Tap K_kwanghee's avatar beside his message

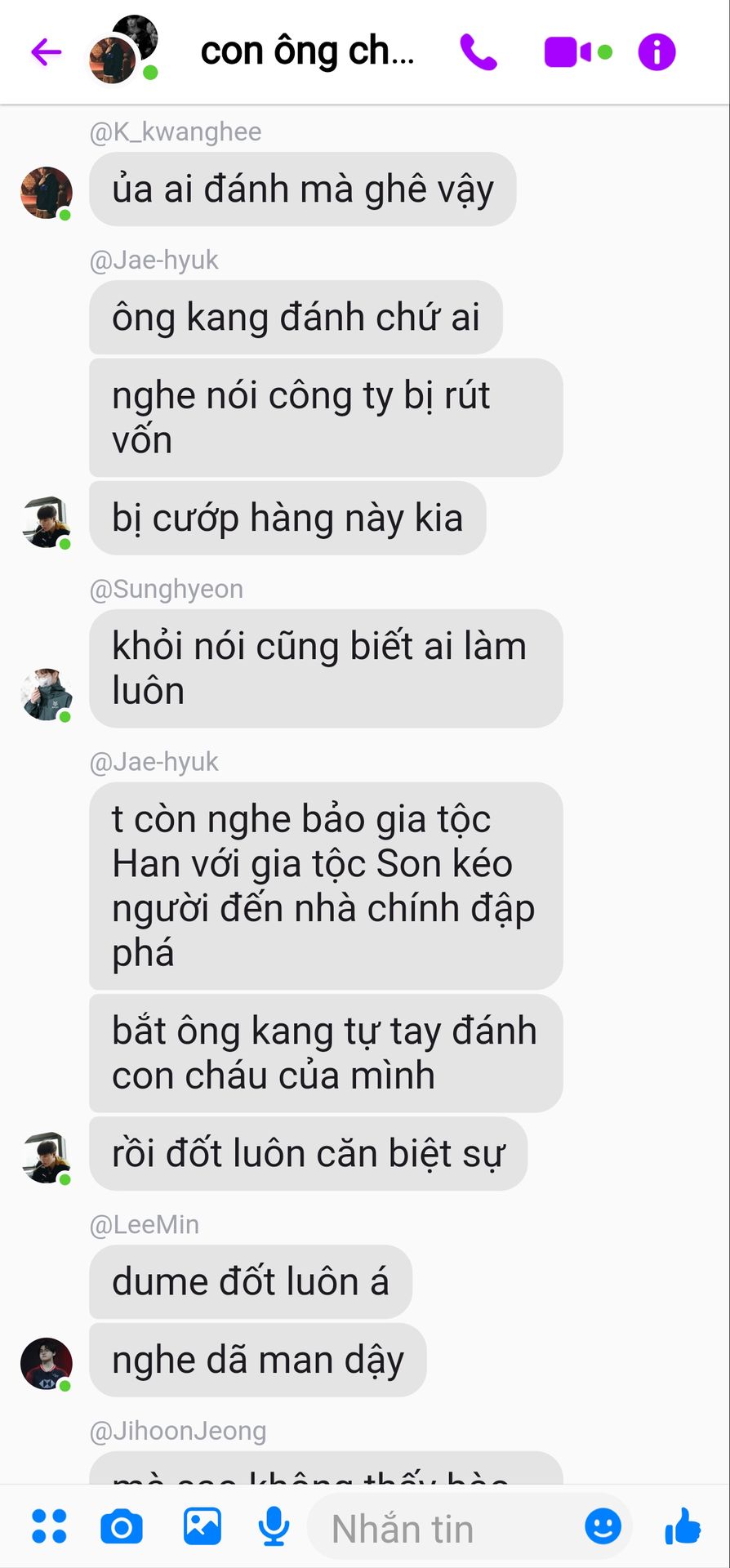pos(46,193)
